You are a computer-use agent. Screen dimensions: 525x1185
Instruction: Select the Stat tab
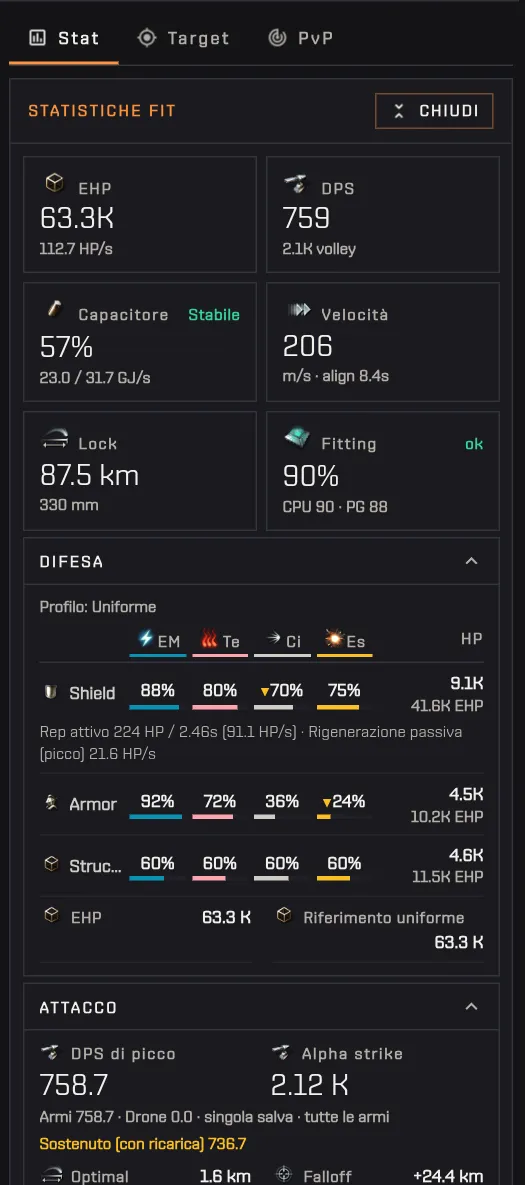coord(63,38)
